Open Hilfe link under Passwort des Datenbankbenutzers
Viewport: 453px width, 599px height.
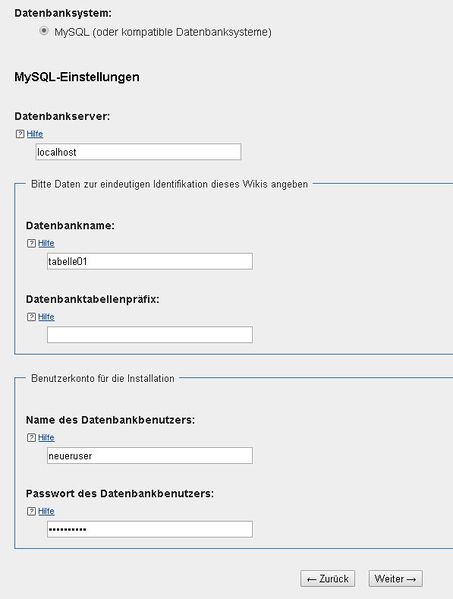pyautogui.click(x=46, y=512)
